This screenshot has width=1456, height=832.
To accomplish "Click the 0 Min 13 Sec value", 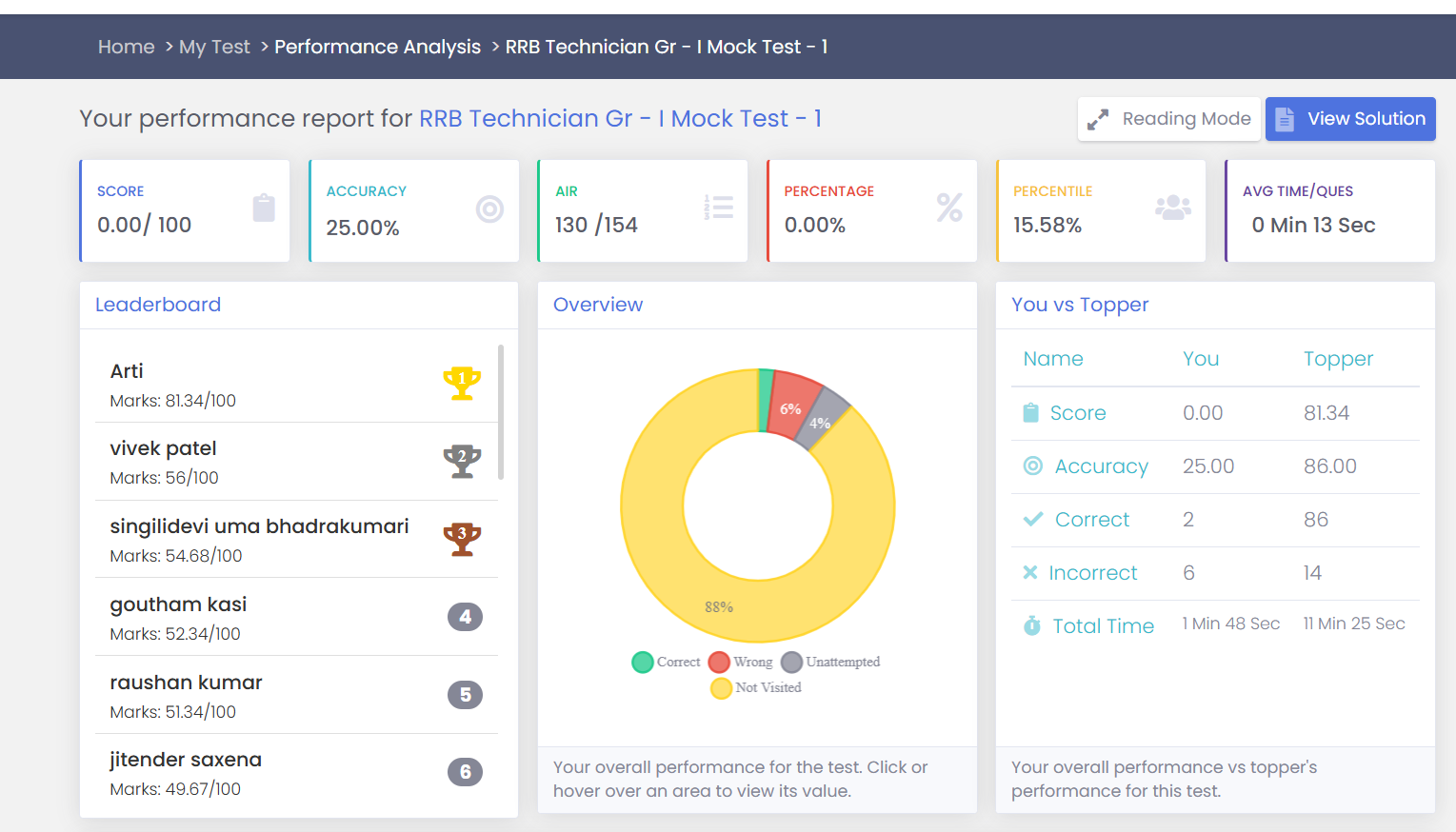I will [x=1313, y=226].
